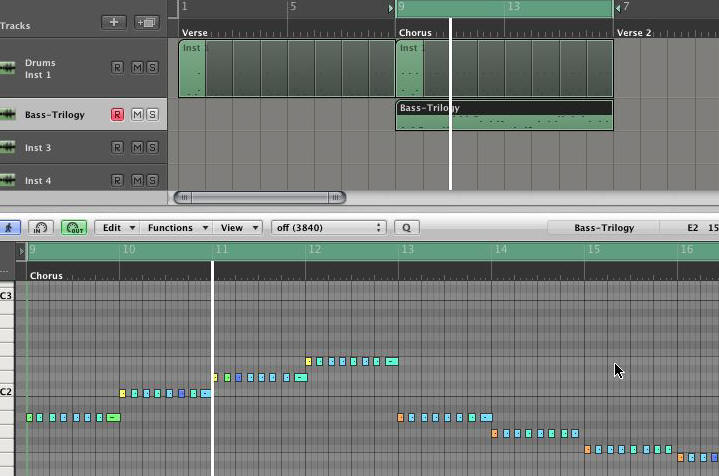Click the scrollbar right resize handle
The height and width of the screenshot is (476, 719).
click(336, 197)
